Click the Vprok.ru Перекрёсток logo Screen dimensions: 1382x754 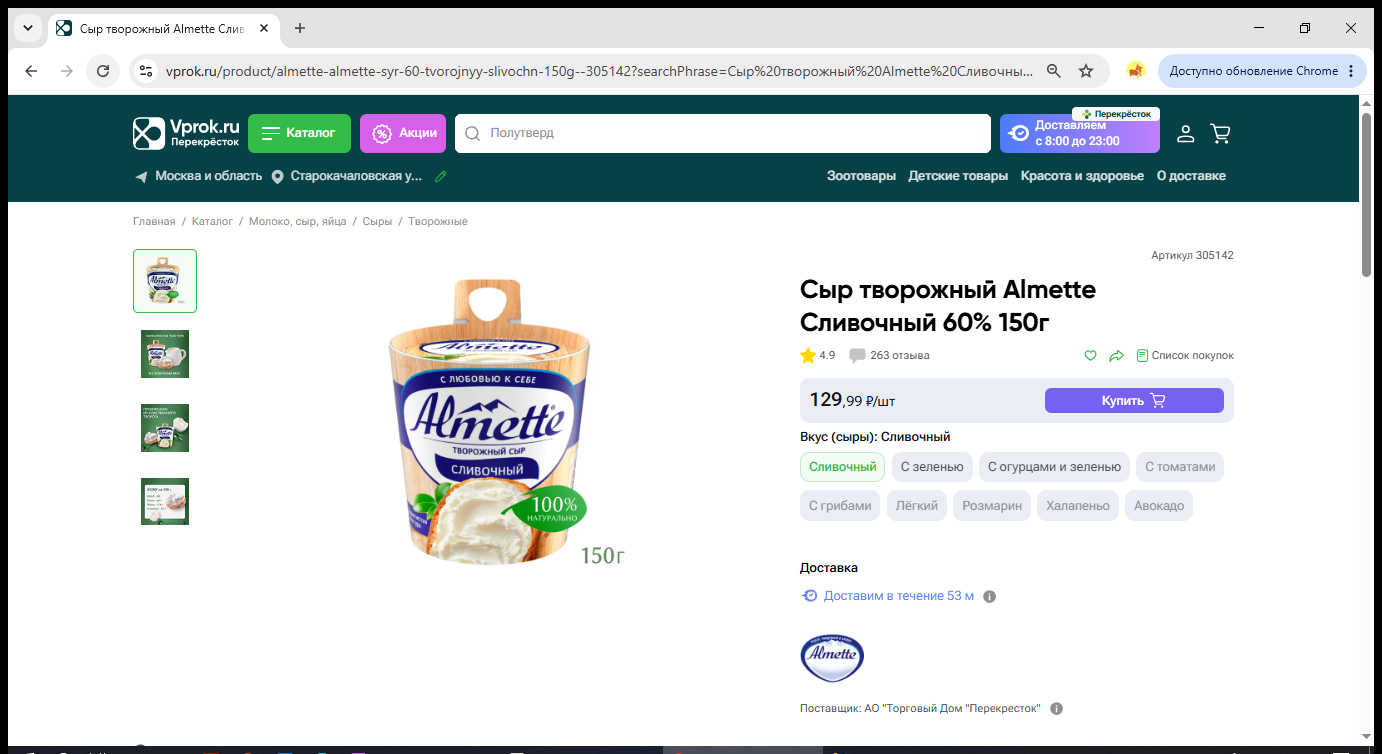pyautogui.click(x=187, y=133)
